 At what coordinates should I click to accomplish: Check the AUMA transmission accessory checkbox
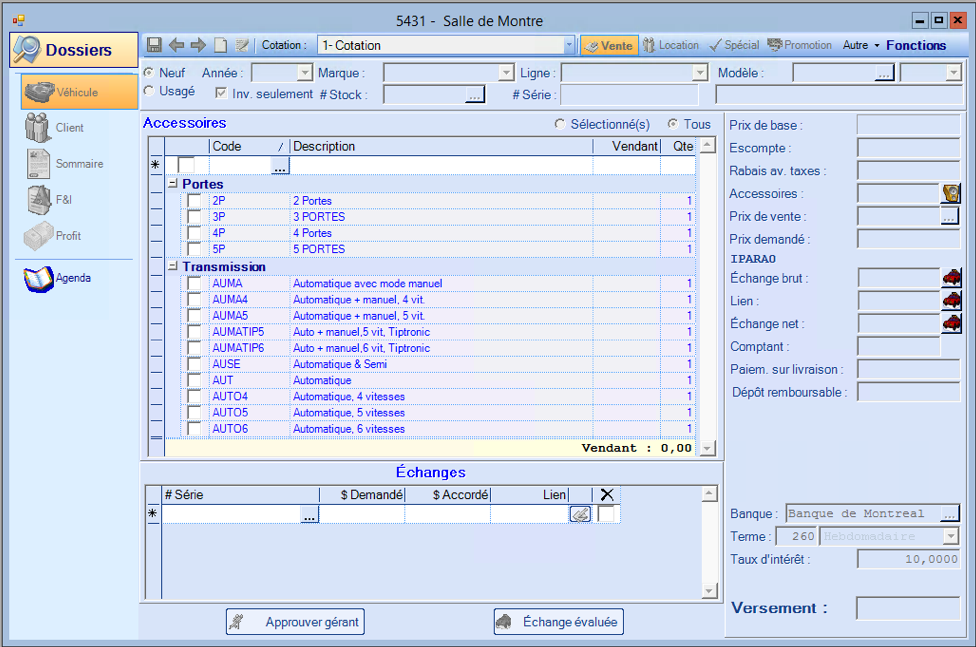194,284
